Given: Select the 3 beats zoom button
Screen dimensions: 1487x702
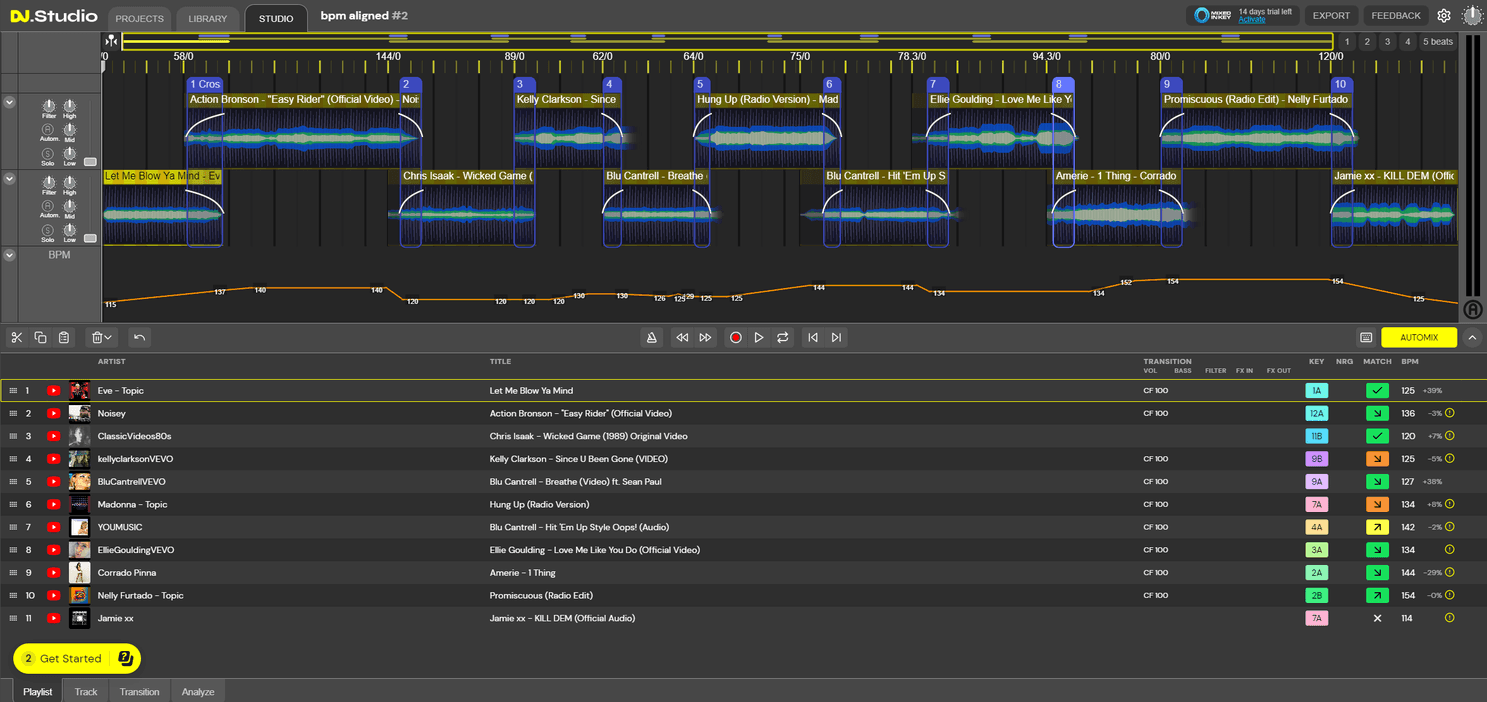Looking at the screenshot, I should coord(1387,42).
